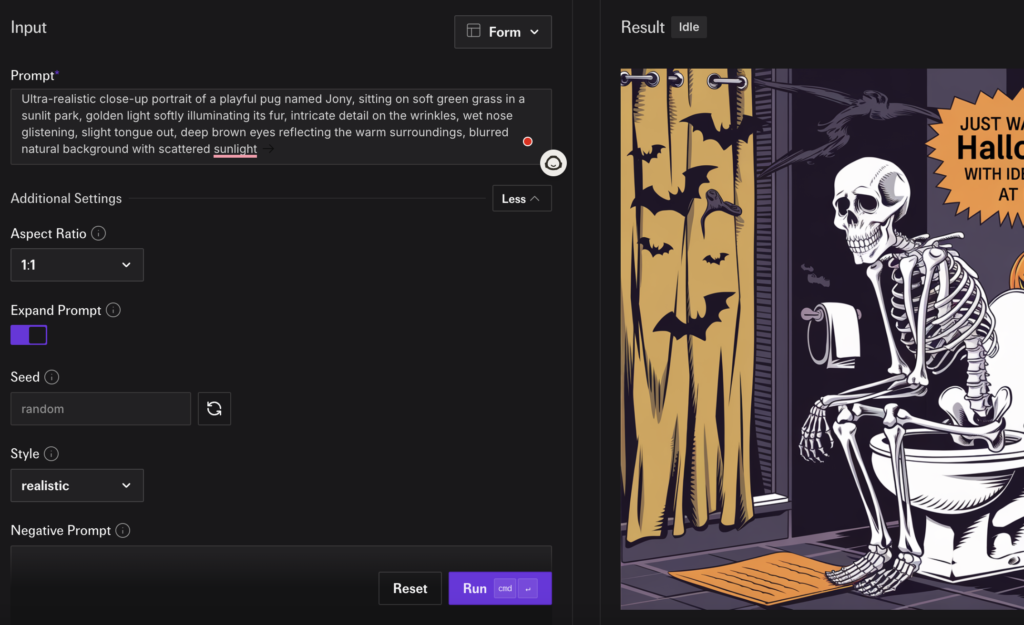Image resolution: width=1024 pixels, height=625 pixels.
Task: Show the Seed info tooltip icon
Action: coord(52,377)
